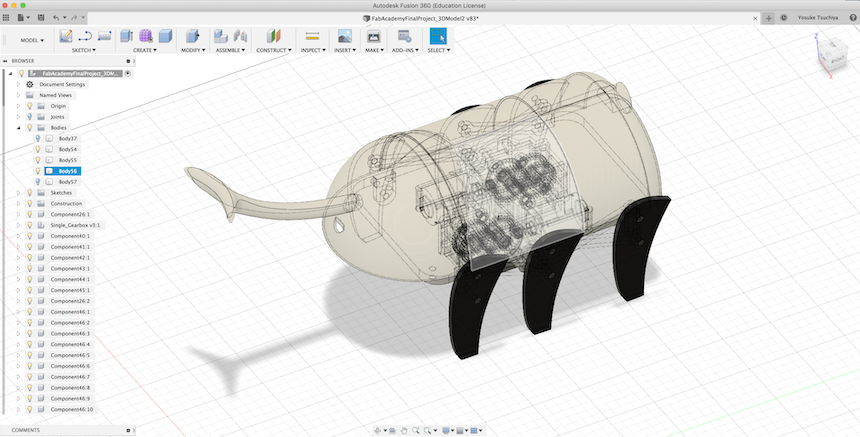
Task: Click the Create Sketch tool icon
Action: pyautogui.click(x=66, y=36)
